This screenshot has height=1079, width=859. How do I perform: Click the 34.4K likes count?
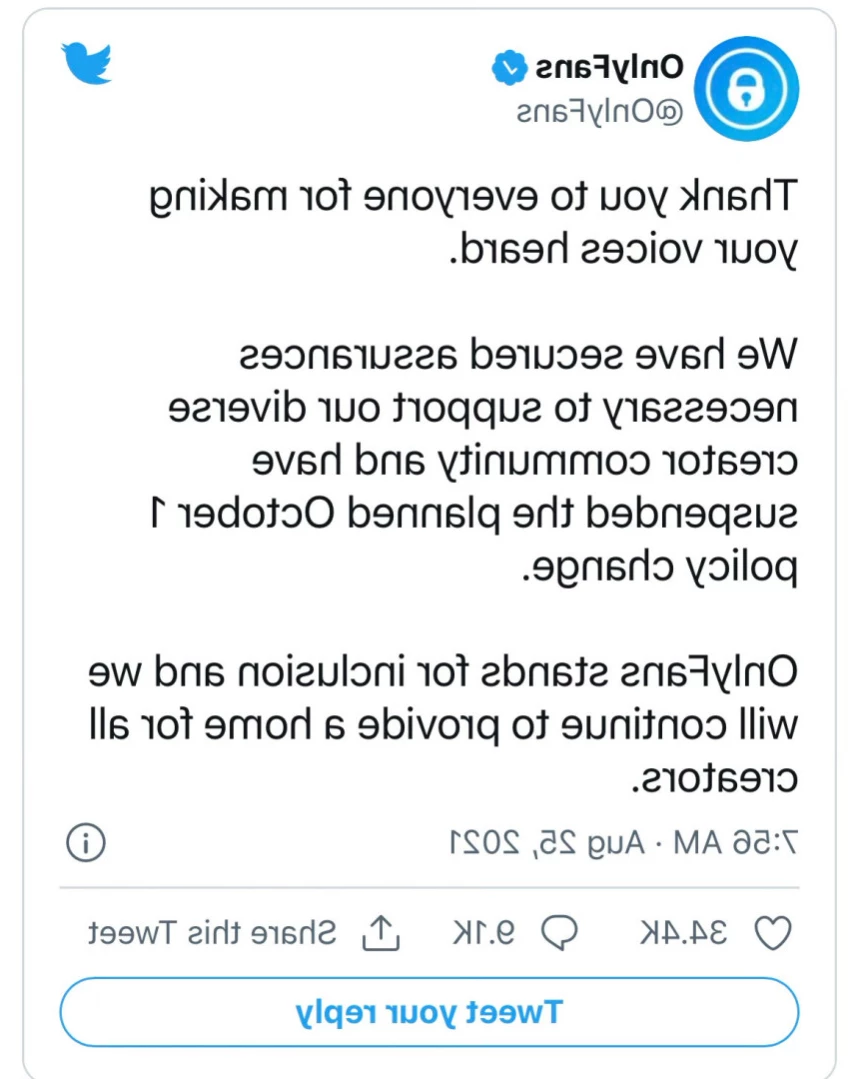(683, 933)
